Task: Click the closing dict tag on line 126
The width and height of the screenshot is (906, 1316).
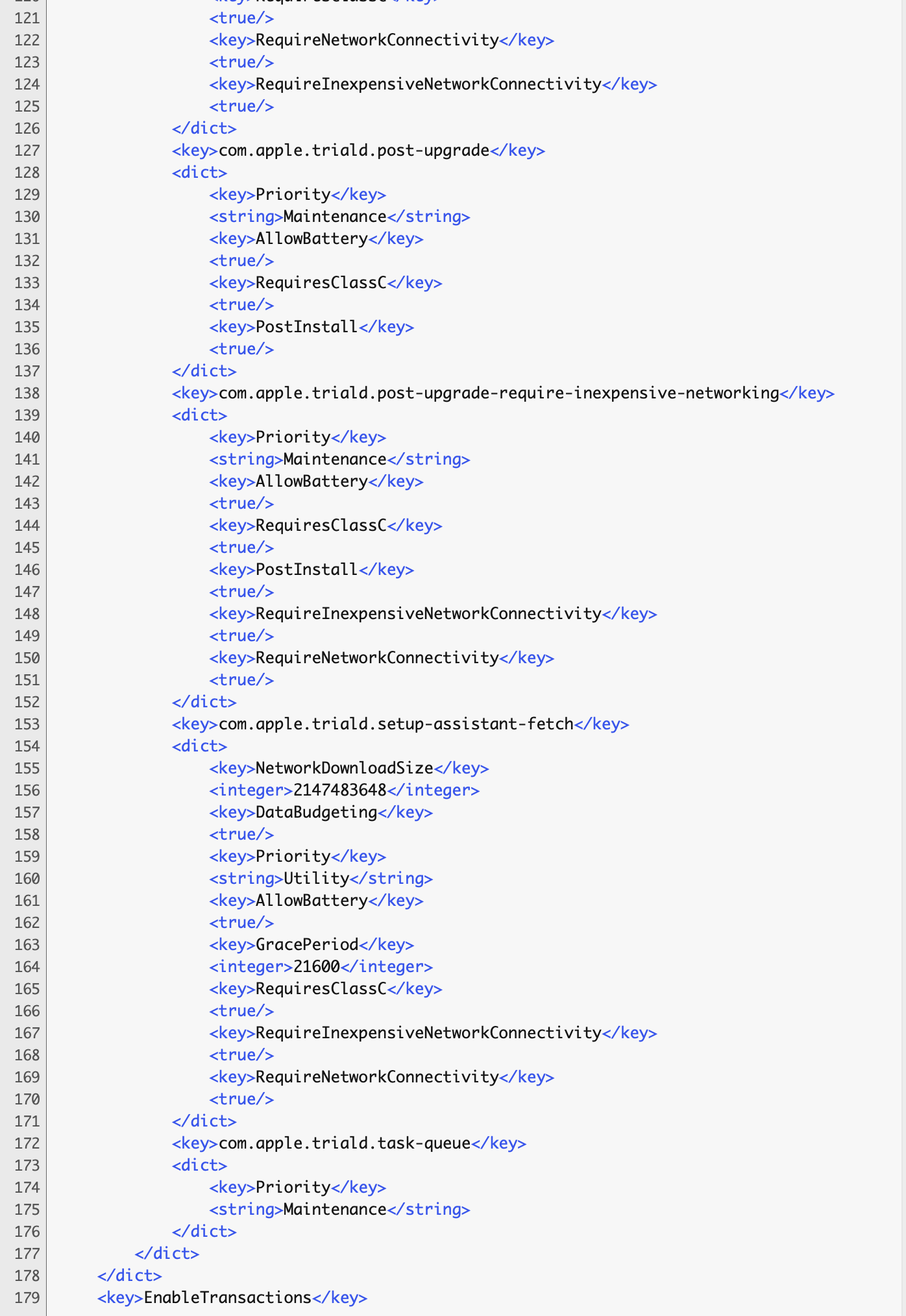Action: tap(204, 128)
